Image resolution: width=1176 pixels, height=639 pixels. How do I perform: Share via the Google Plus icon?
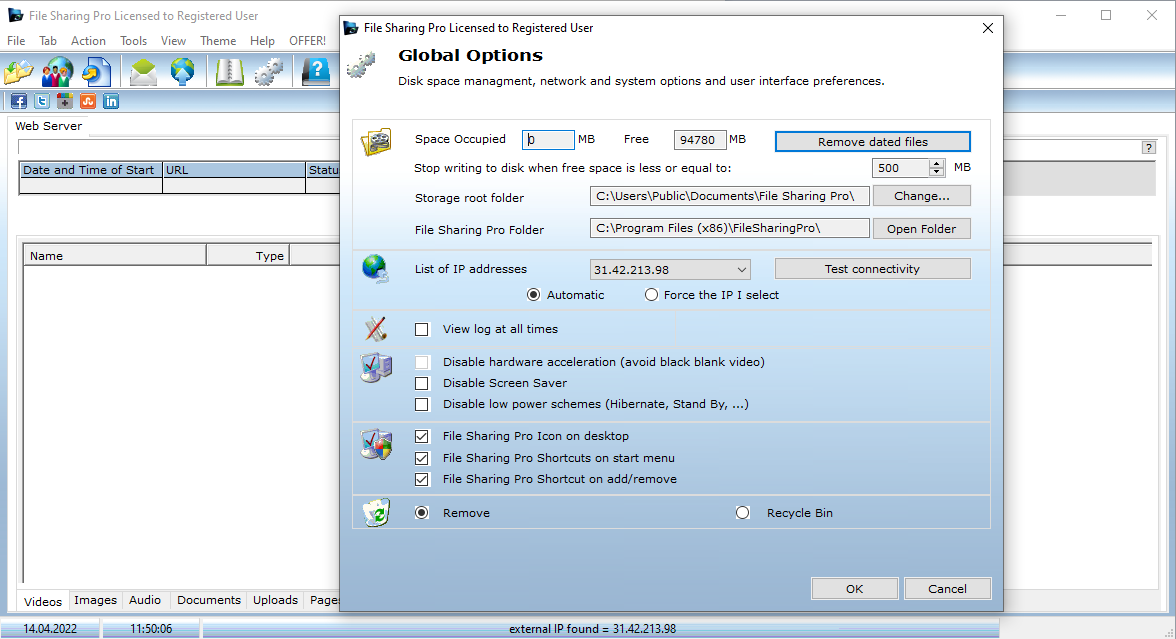(x=65, y=101)
